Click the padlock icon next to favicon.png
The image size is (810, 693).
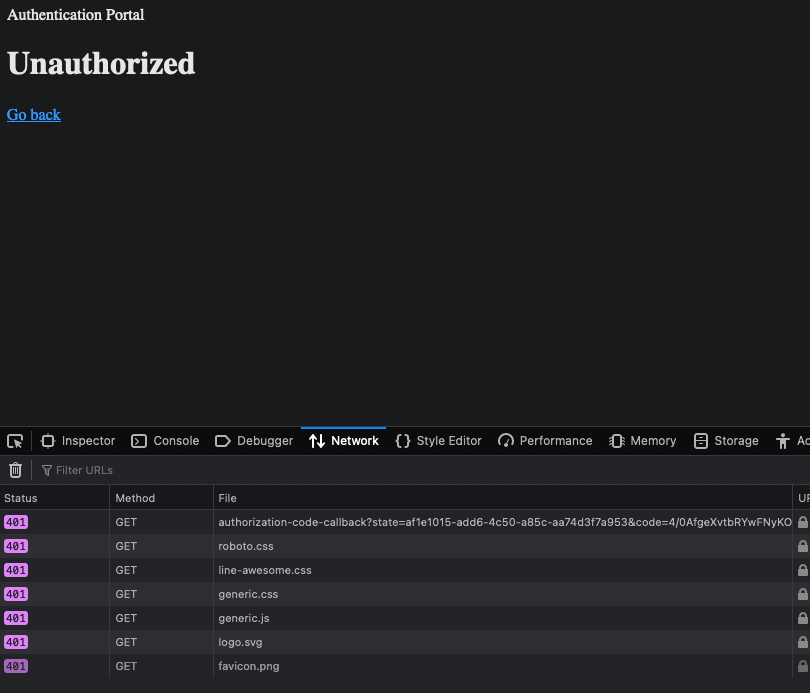pos(802,665)
